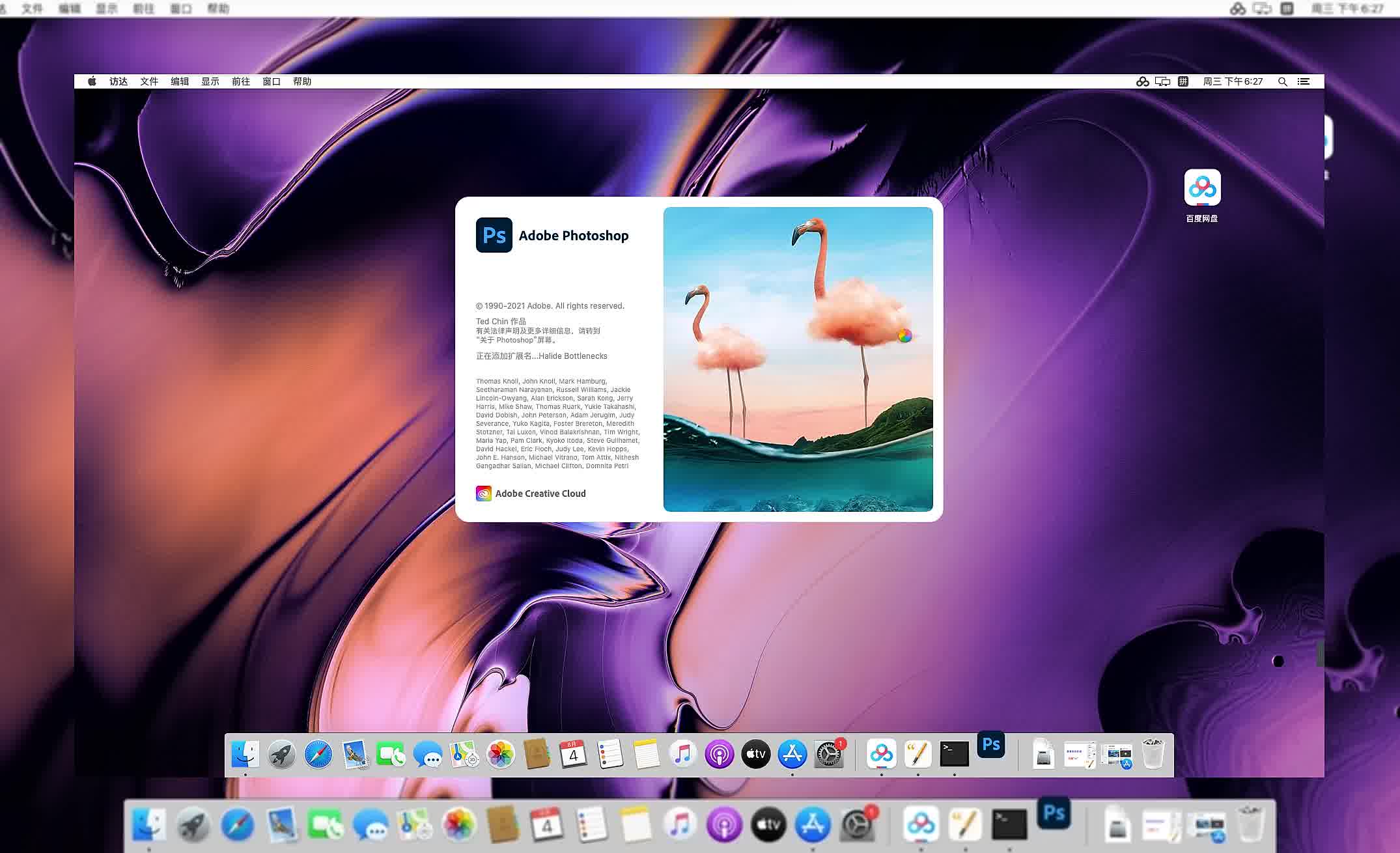
Task: Open screenshot document stack left of Trash, sharp dock
Action: coord(1116,754)
